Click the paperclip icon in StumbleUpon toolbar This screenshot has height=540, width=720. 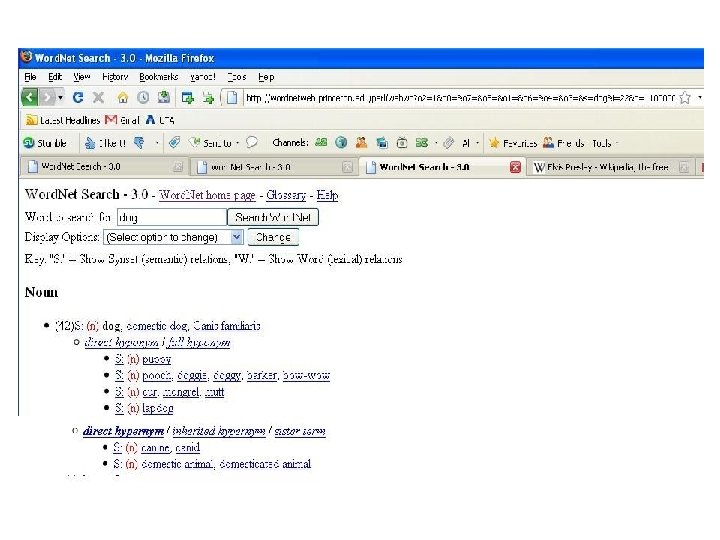point(449,143)
